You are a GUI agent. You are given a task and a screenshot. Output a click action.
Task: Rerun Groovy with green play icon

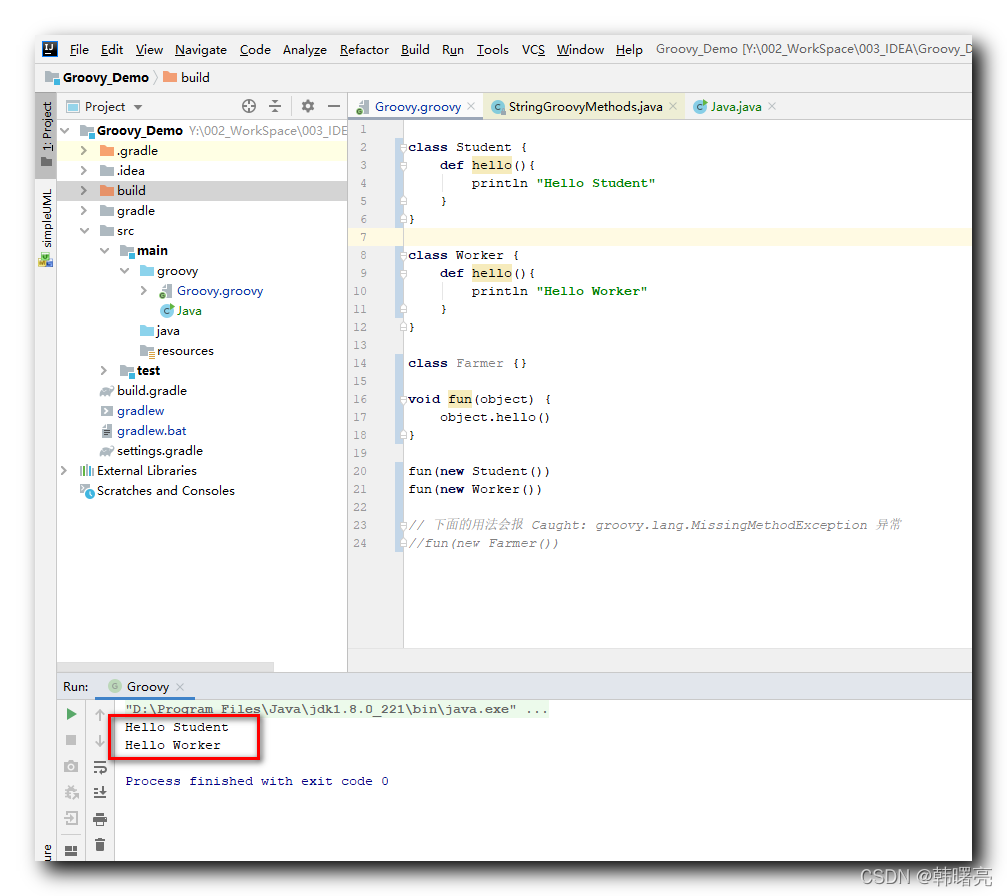tap(71, 714)
